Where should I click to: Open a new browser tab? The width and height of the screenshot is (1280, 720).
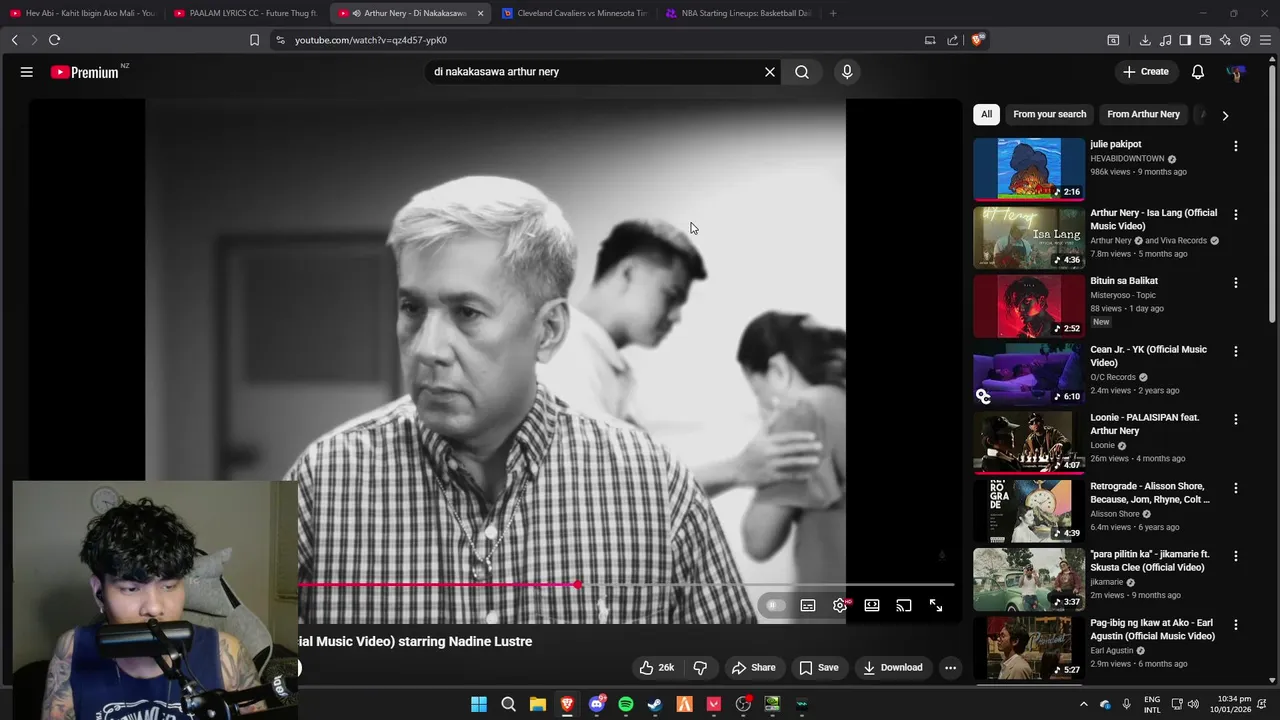point(833,13)
